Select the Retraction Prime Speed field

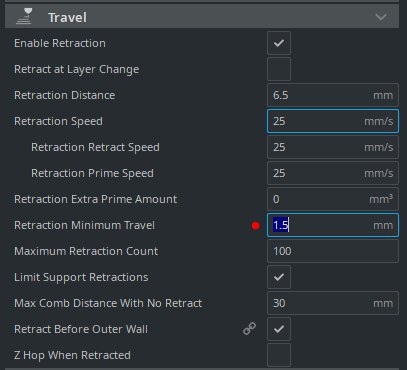(x=333, y=173)
